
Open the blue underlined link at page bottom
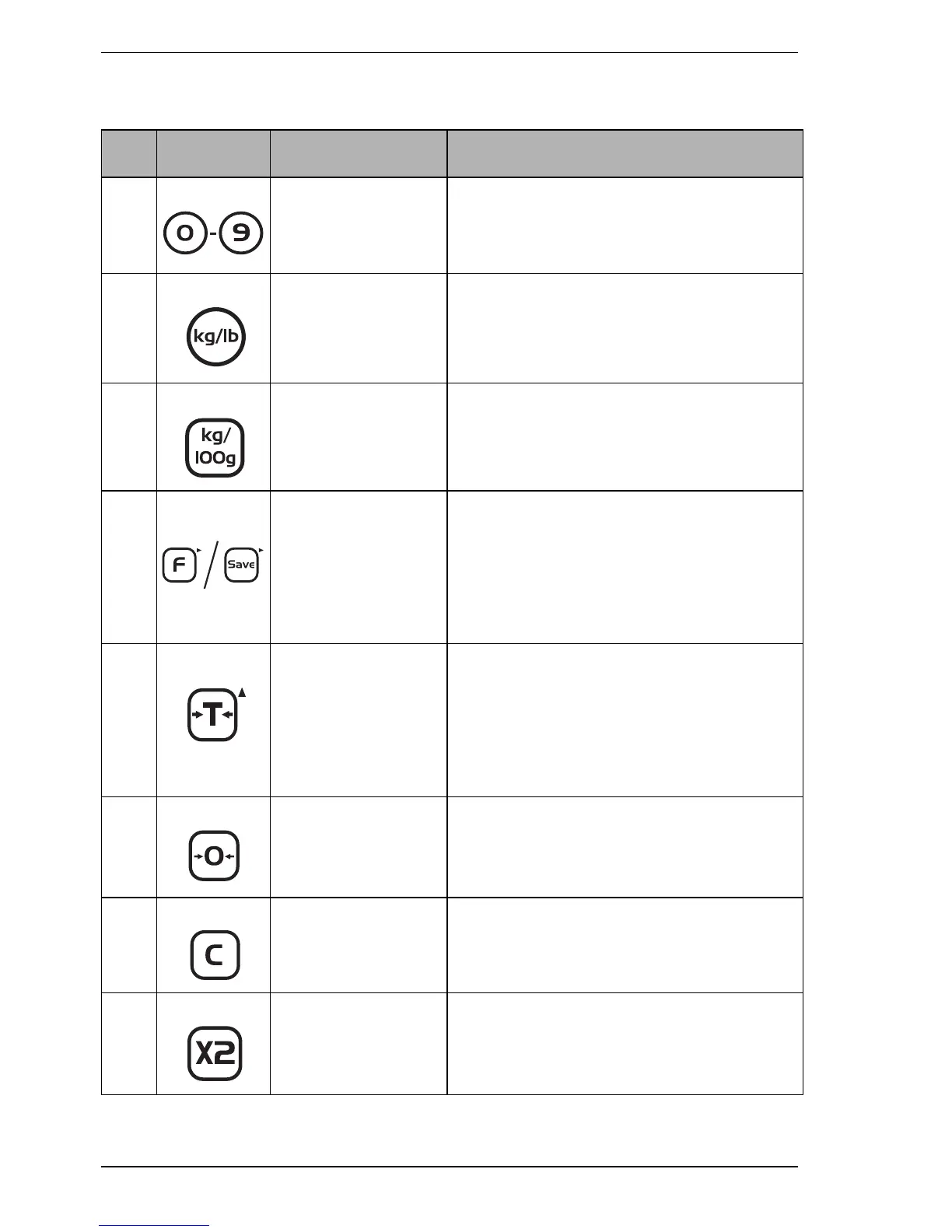pos(154,1226)
